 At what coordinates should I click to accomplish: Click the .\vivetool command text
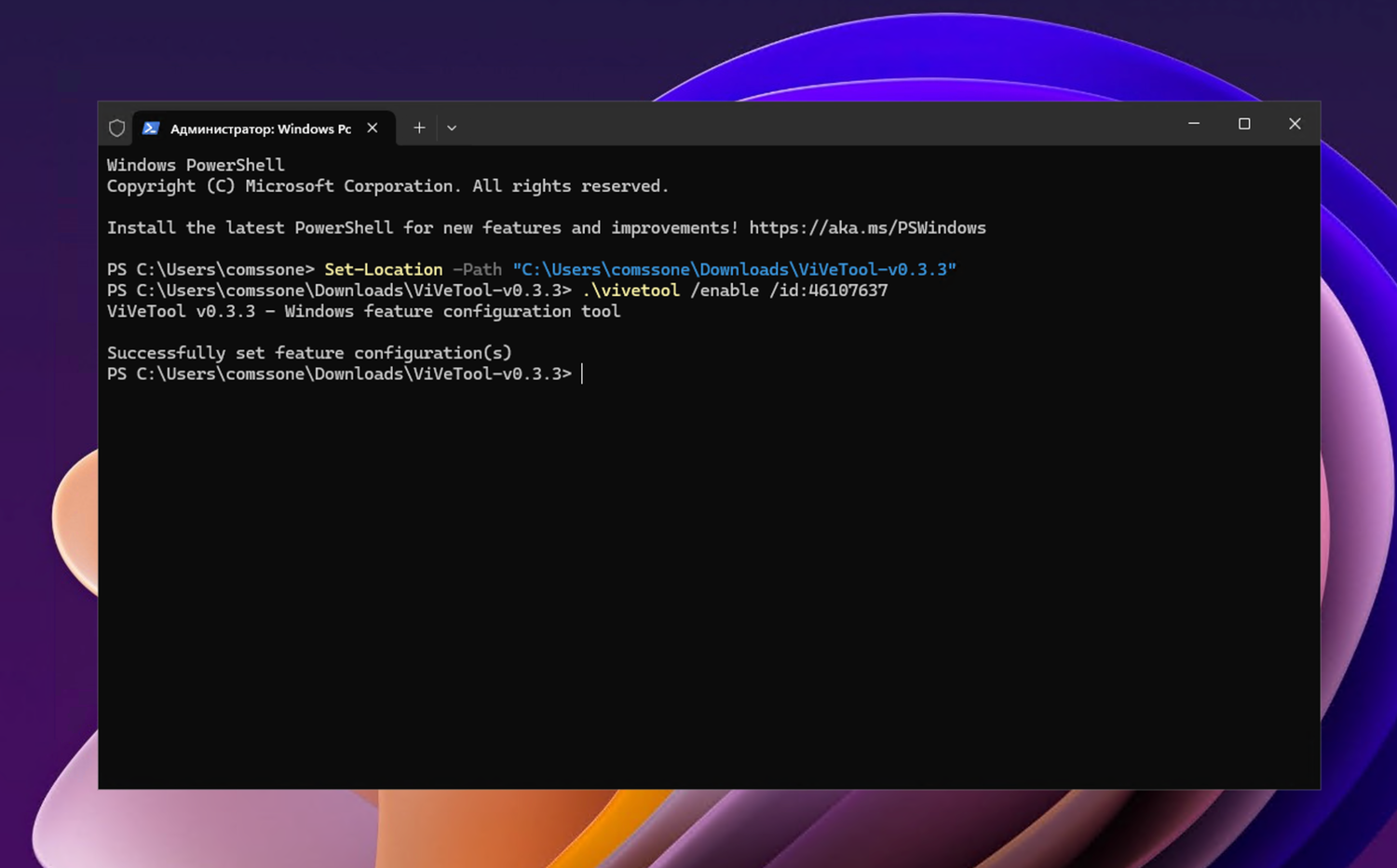pos(631,291)
